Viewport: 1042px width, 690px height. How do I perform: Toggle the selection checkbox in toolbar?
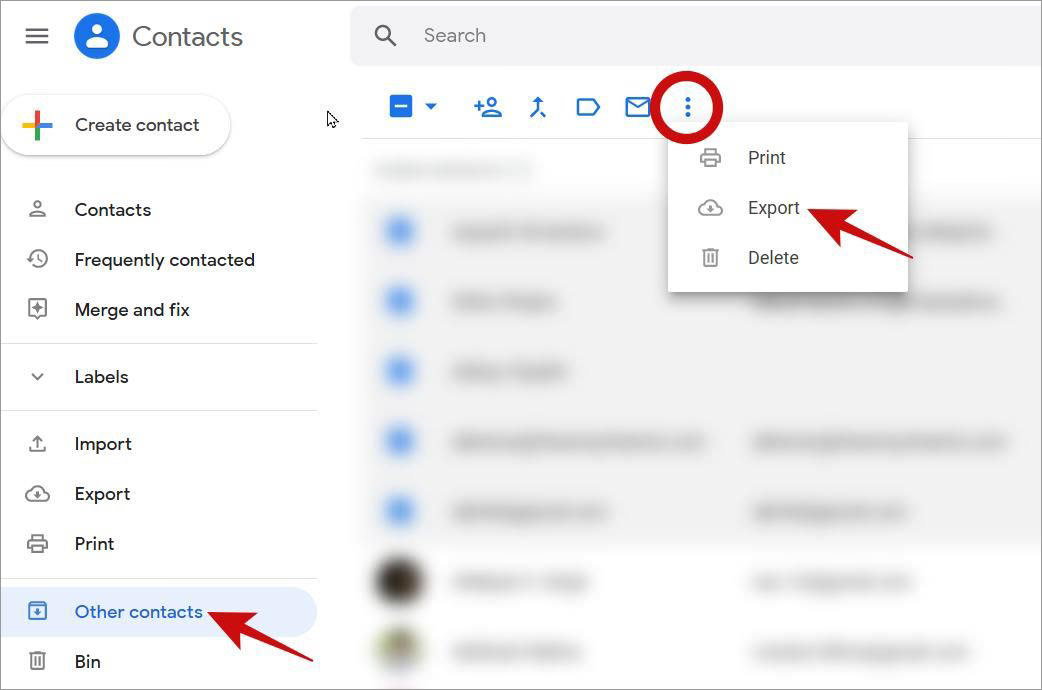coord(401,106)
